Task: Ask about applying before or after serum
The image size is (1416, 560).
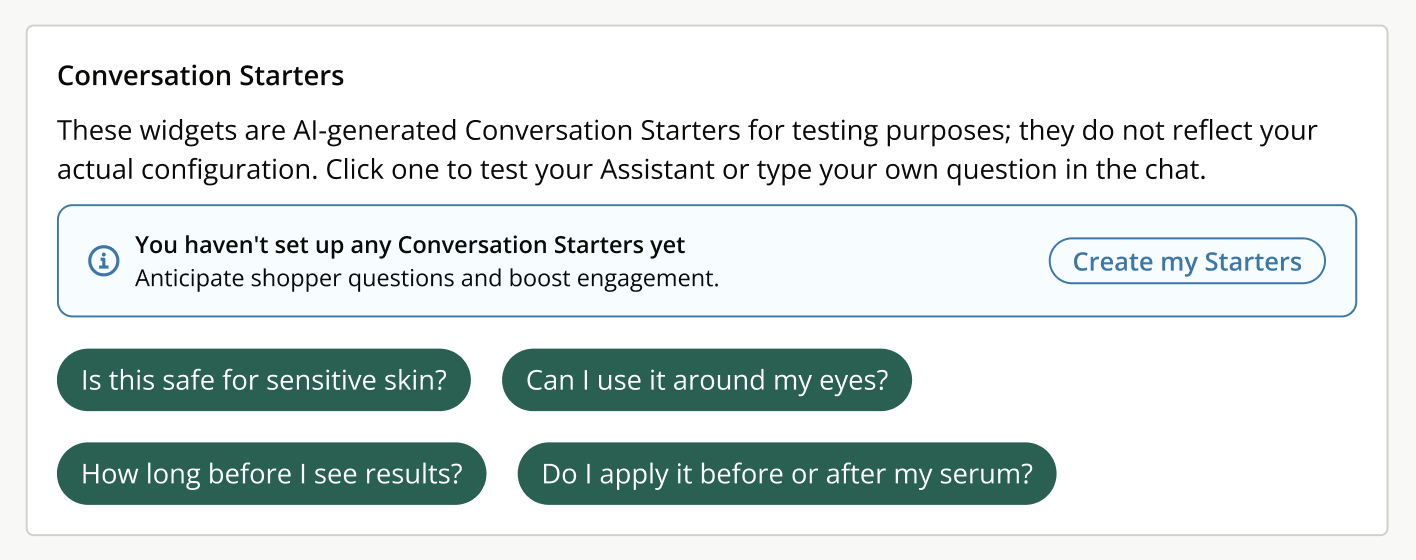Action: [787, 474]
